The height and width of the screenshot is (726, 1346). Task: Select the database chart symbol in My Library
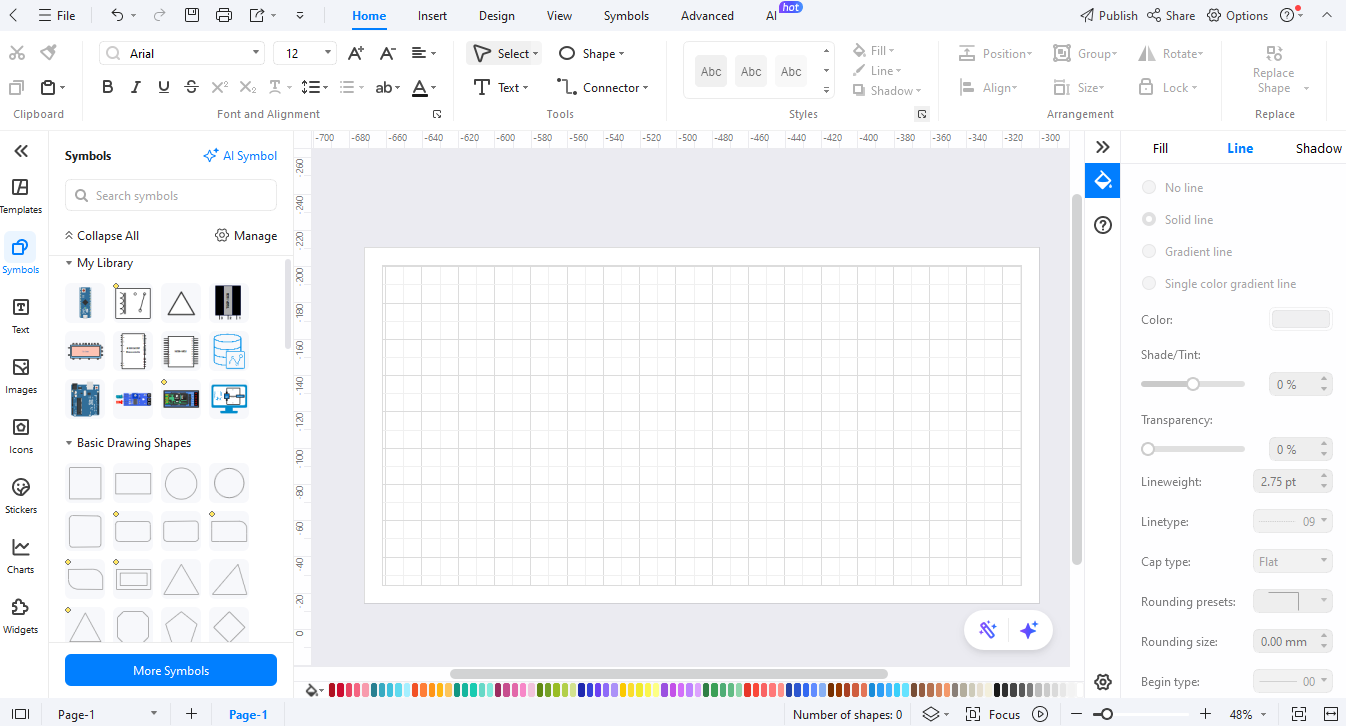point(229,351)
